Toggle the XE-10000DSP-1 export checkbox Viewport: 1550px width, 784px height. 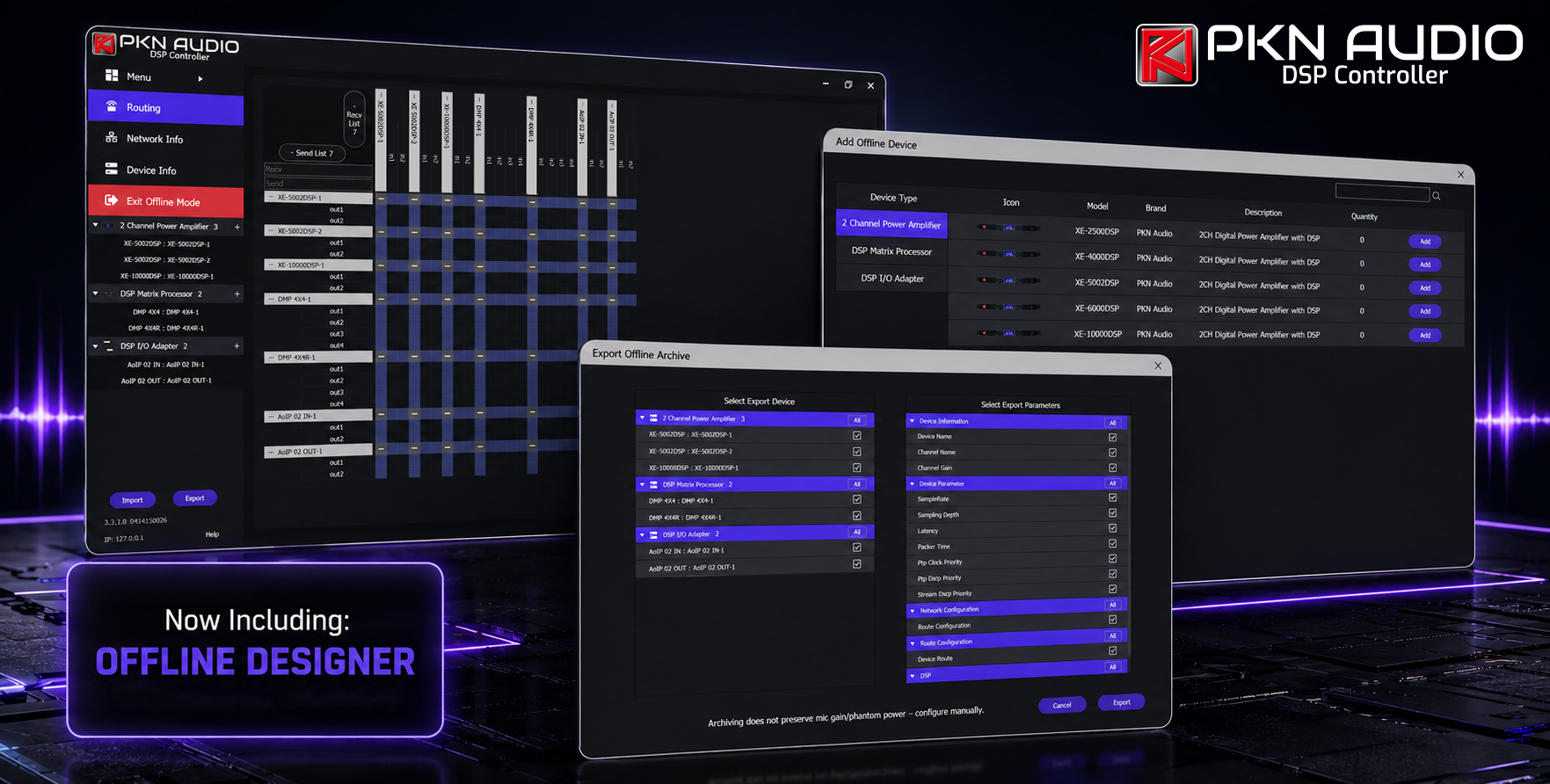[x=857, y=468]
